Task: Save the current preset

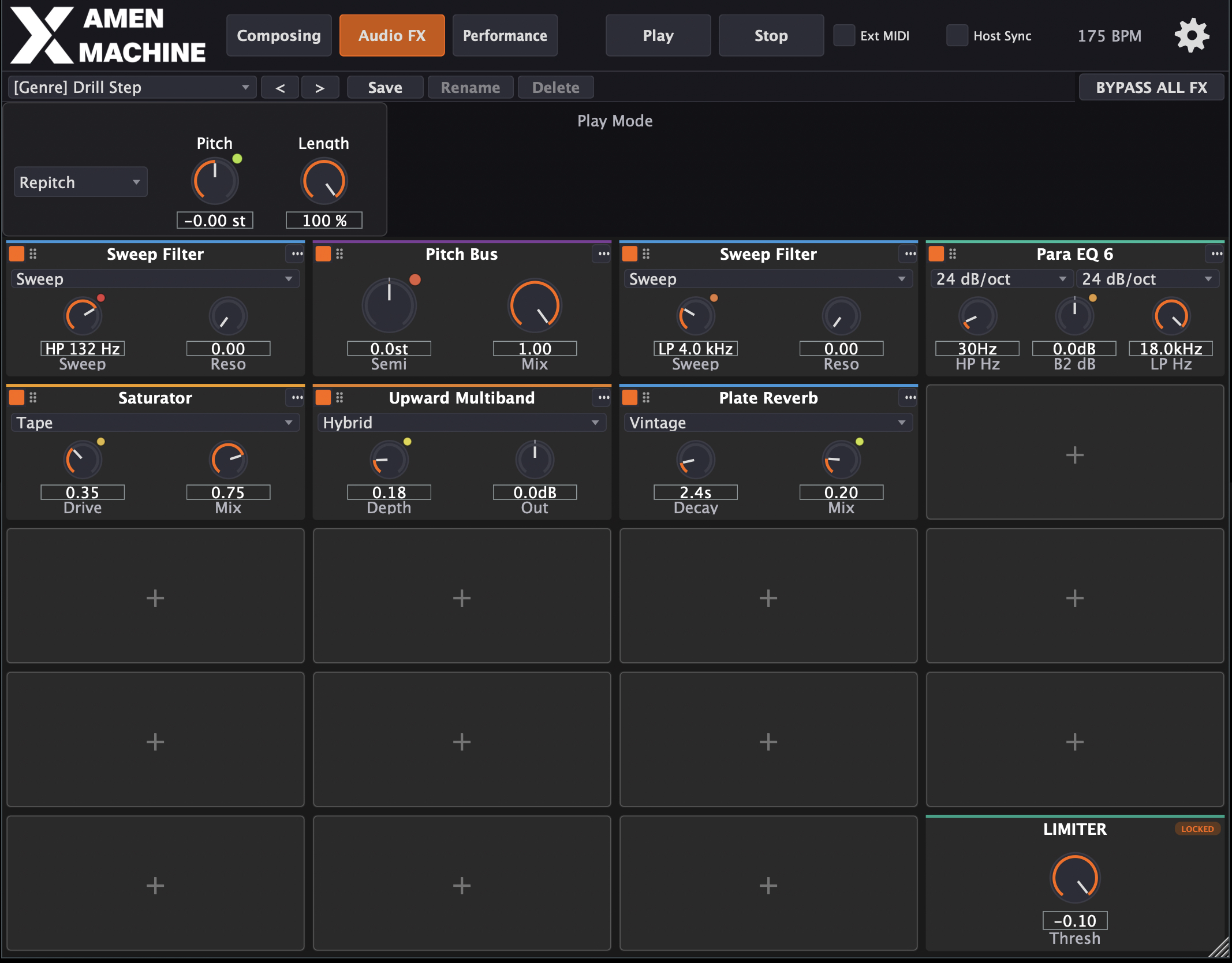Action: click(x=385, y=87)
